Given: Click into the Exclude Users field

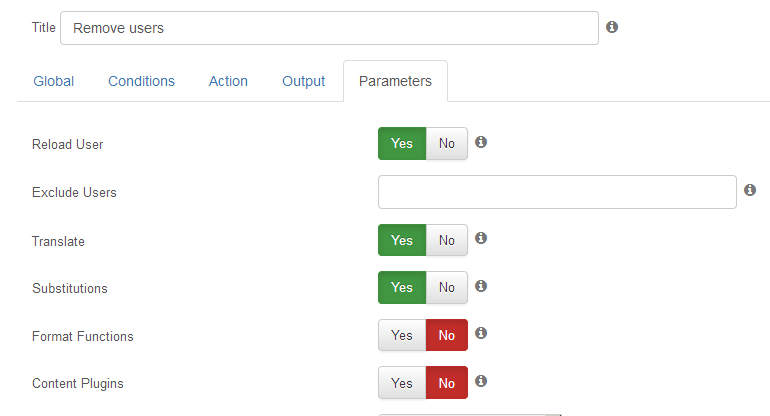Looking at the screenshot, I should (x=557, y=192).
